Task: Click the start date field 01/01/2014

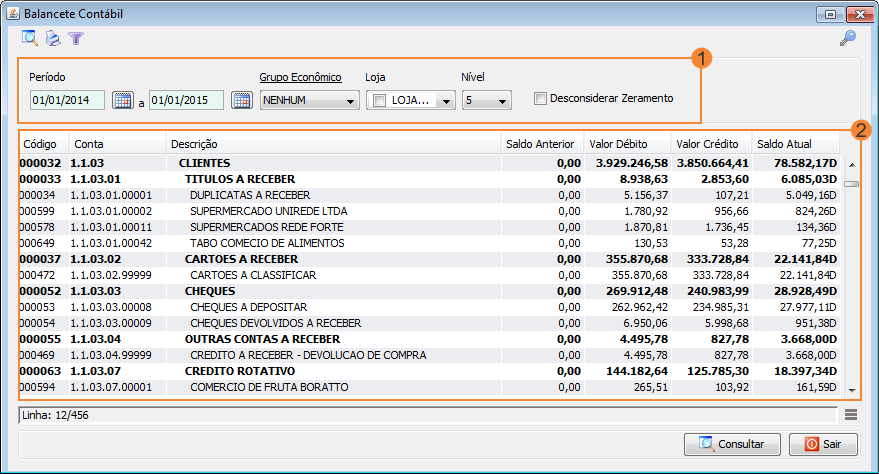Action: point(67,100)
